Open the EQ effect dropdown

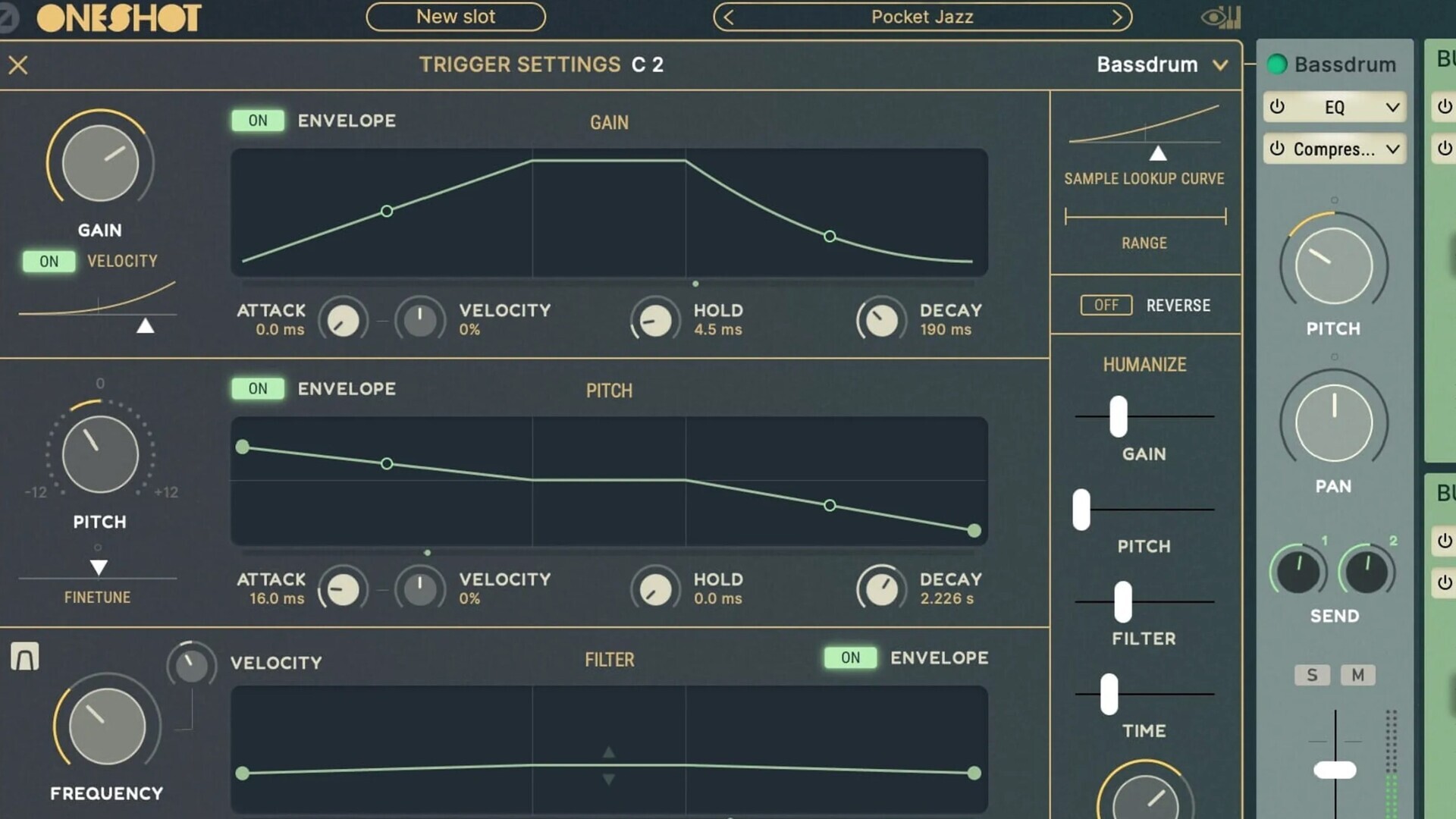1392,107
